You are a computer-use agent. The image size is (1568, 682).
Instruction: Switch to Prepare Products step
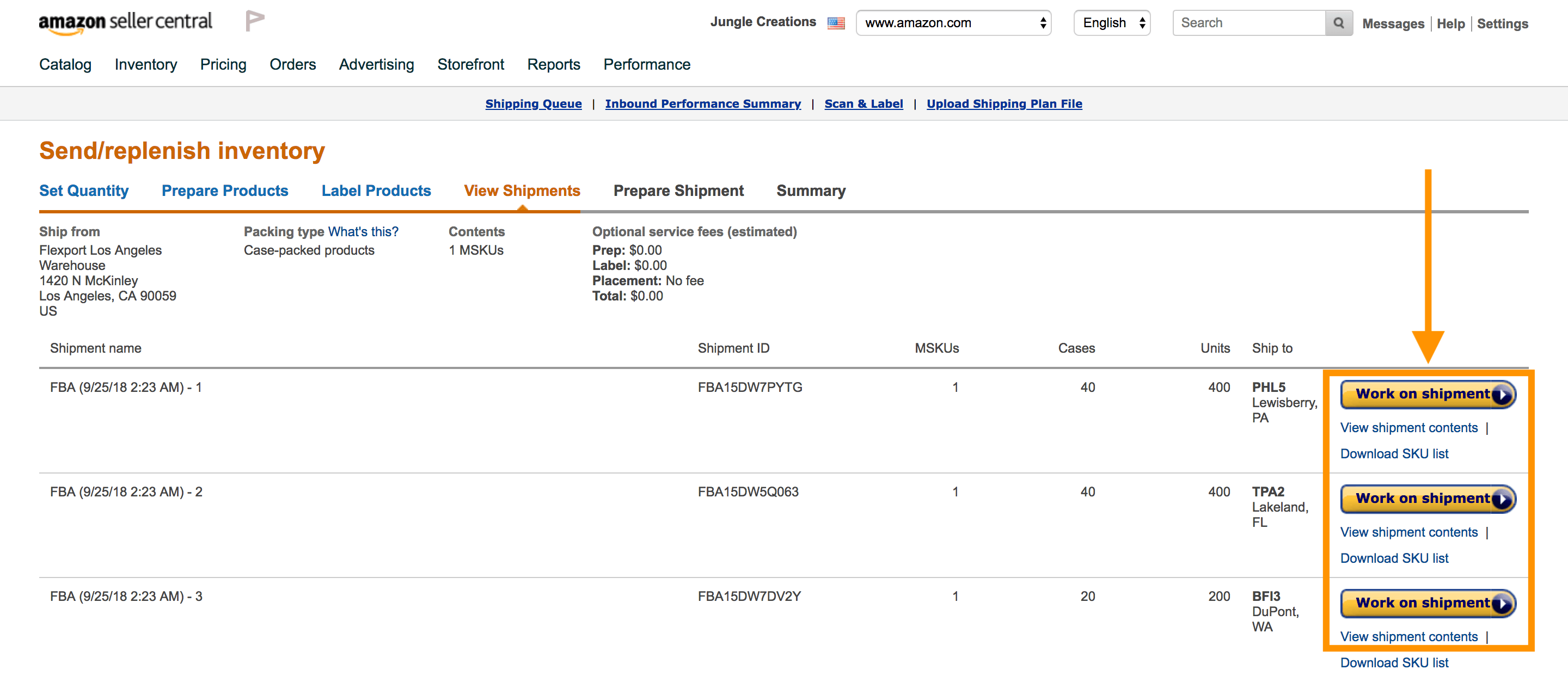225,191
